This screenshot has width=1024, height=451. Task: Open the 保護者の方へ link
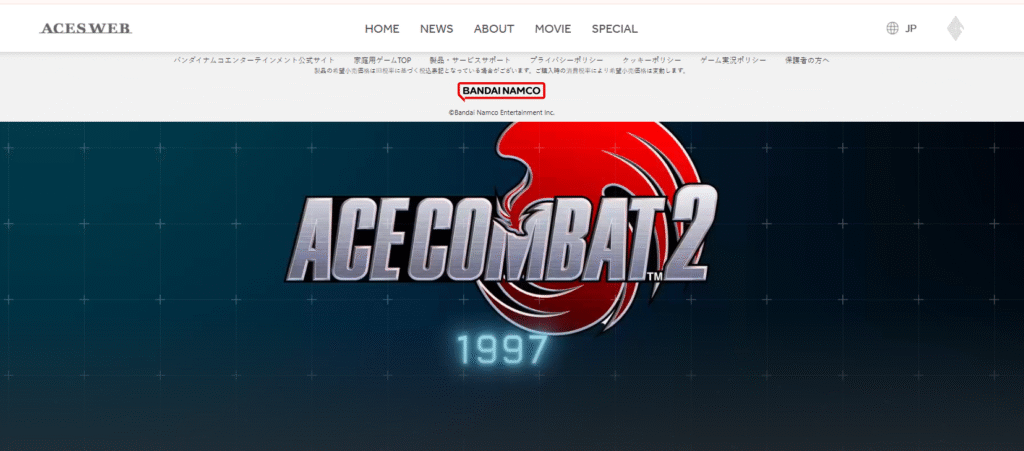(x=807, y=60)
